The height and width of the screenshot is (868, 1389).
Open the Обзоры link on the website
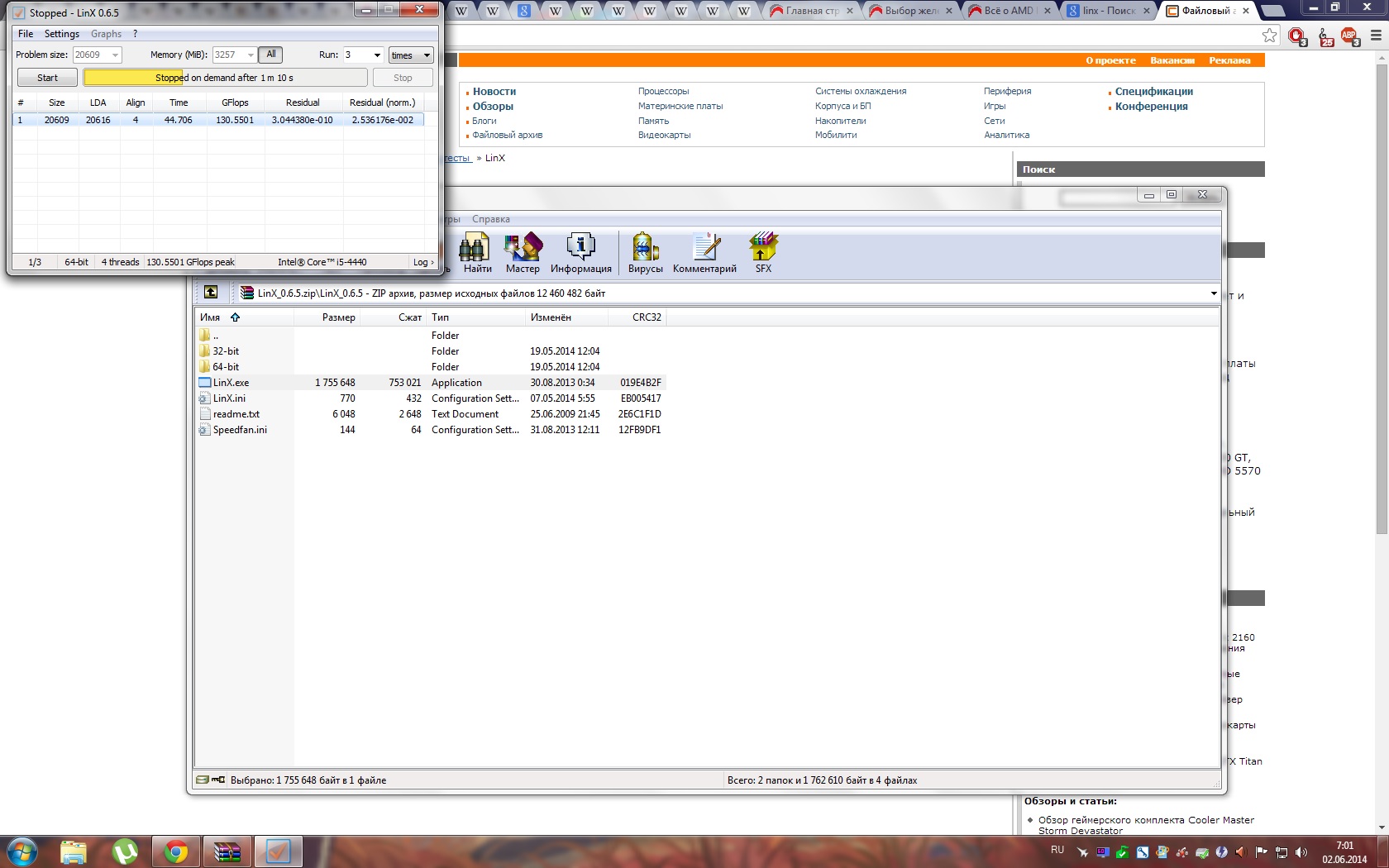click(x=493, y=107)
